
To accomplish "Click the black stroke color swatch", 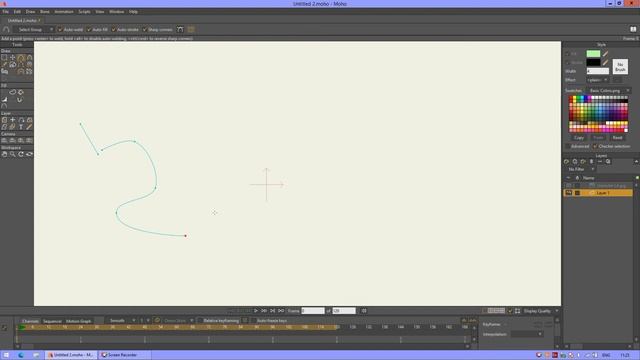I will (593, 62).
